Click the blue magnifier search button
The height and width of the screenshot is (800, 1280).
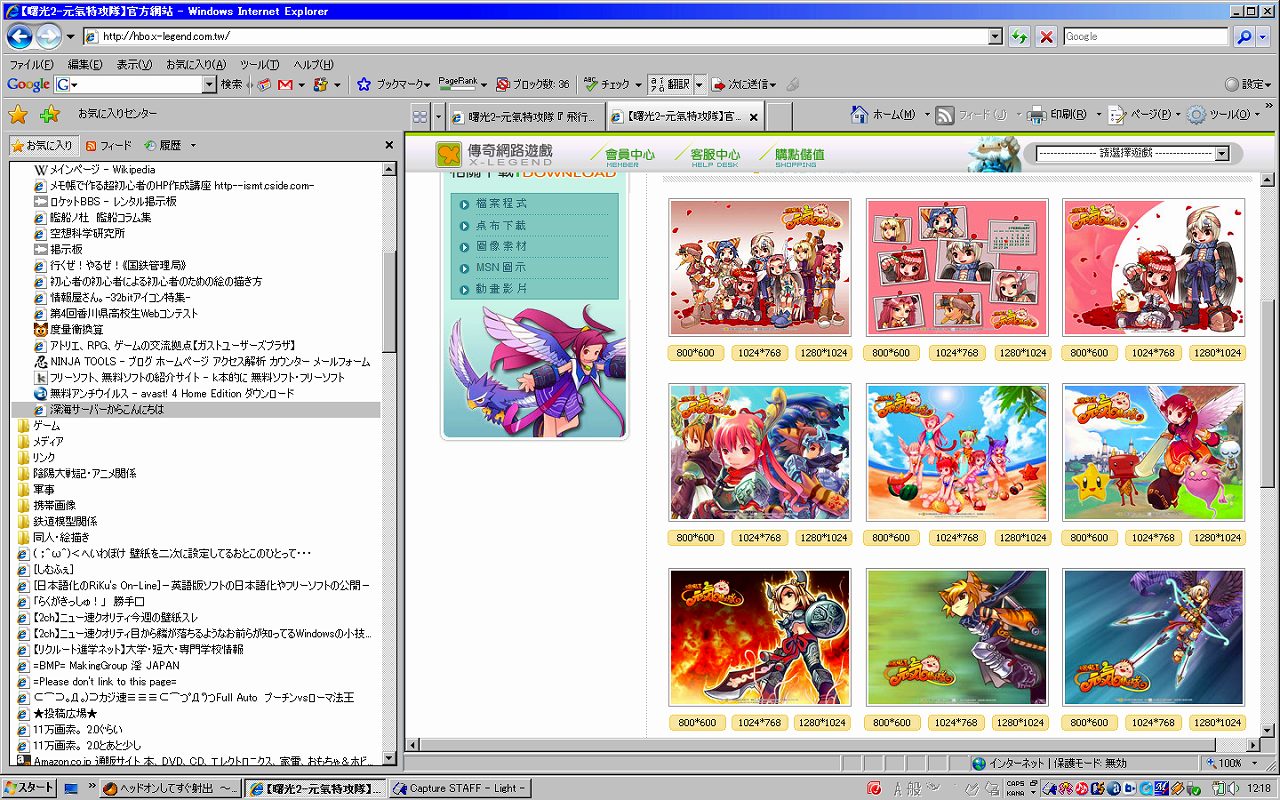tap(1244, 37)
